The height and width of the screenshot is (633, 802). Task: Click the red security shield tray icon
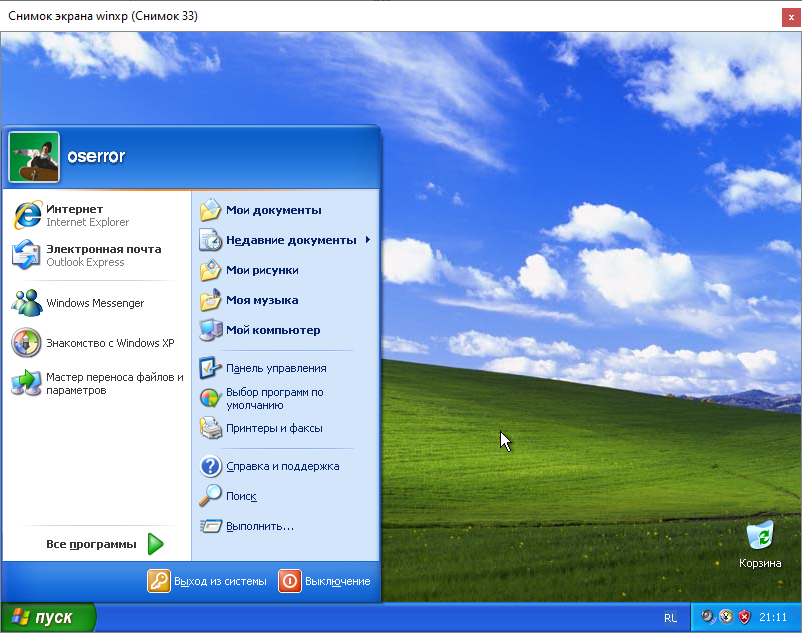[x=745, y=617]
